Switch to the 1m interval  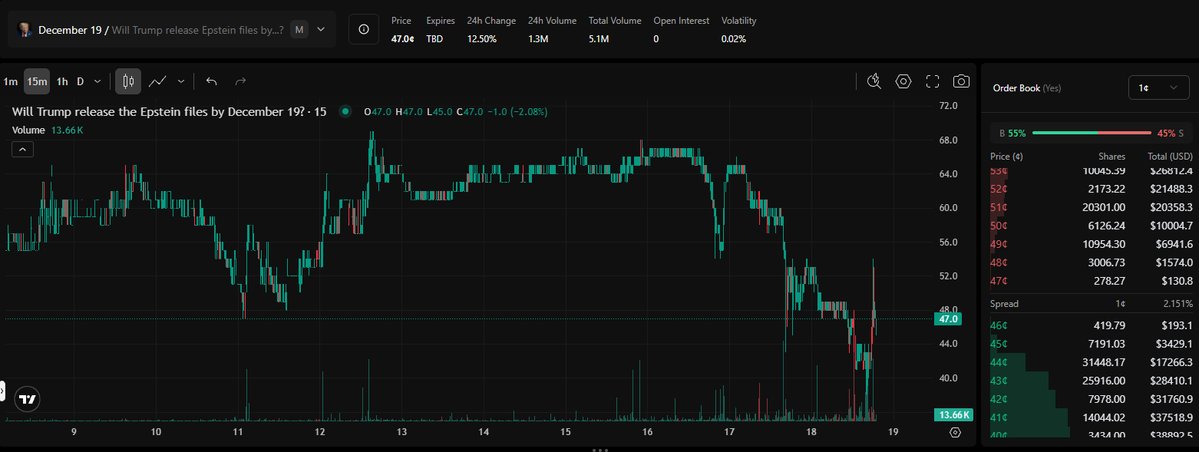[x=11, y=81]
